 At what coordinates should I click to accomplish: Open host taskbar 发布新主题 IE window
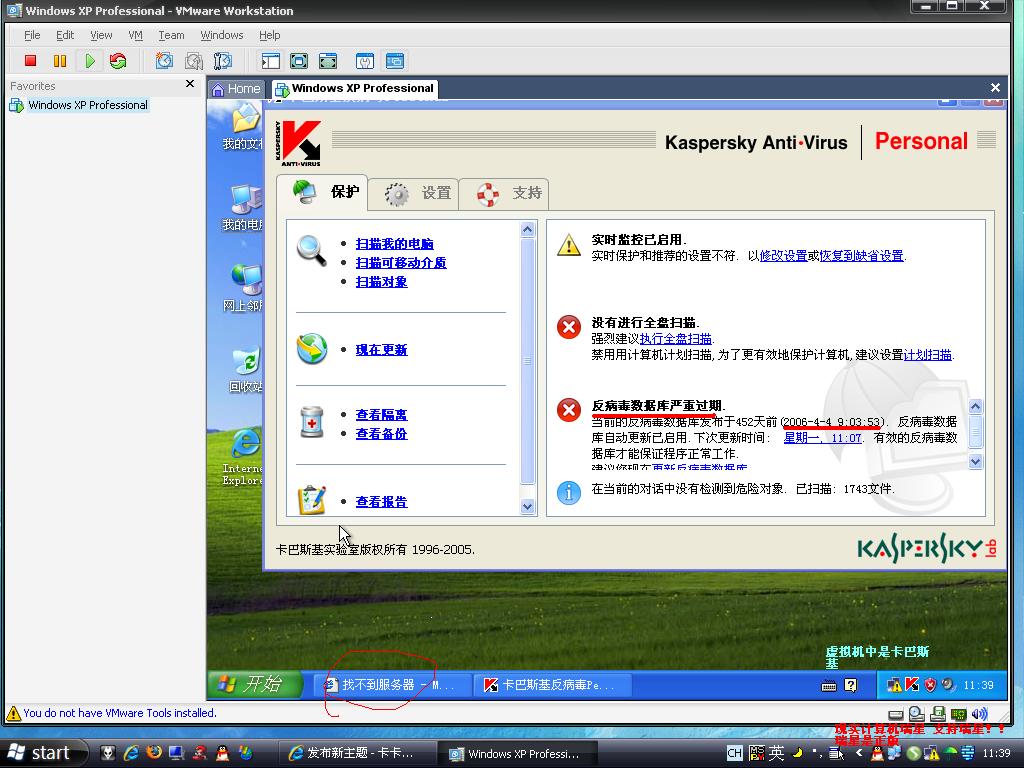coord(356,753)
